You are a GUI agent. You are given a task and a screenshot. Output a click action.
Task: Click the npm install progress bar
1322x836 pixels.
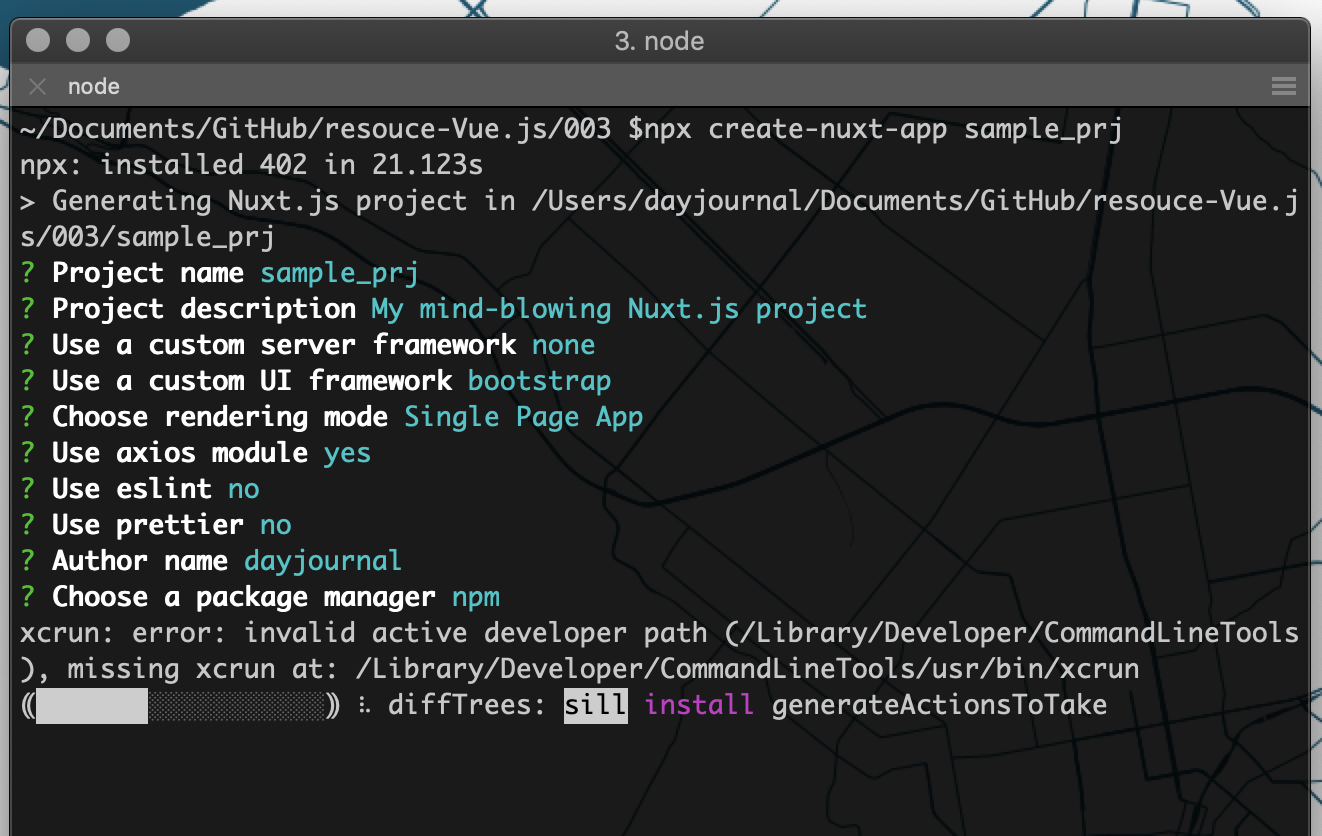pyautogui.click(x=180, y=706)
